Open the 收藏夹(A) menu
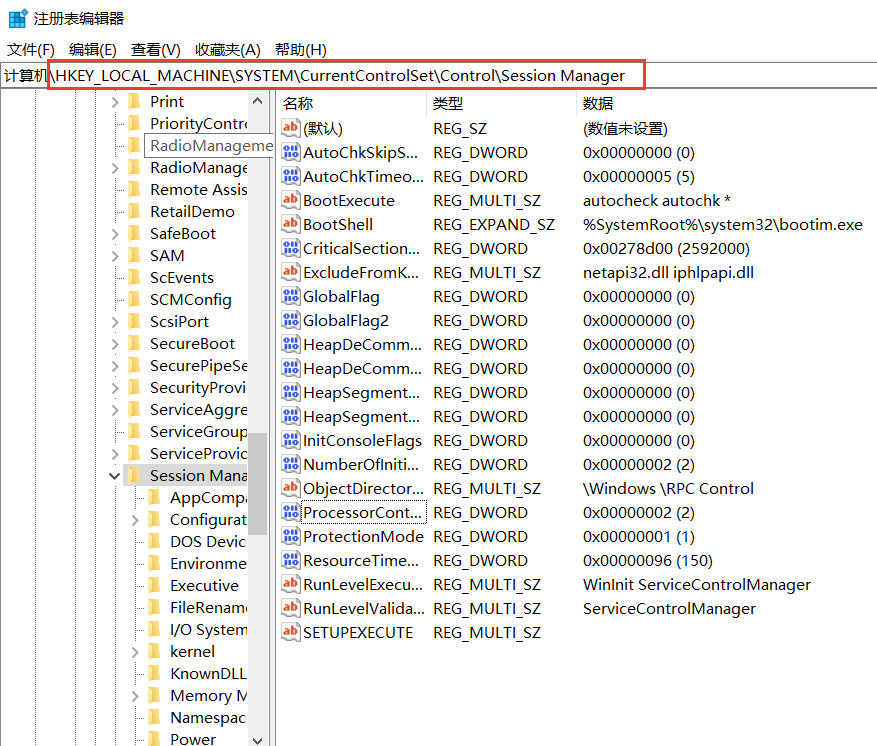The image size is (877, 746). pos(228,50)
